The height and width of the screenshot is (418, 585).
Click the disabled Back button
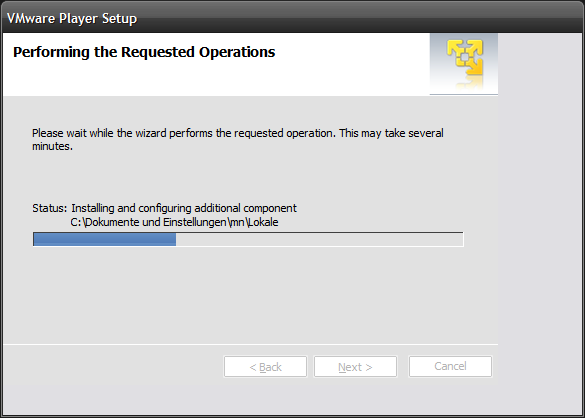pyautogui.click(x=265, y=366)
